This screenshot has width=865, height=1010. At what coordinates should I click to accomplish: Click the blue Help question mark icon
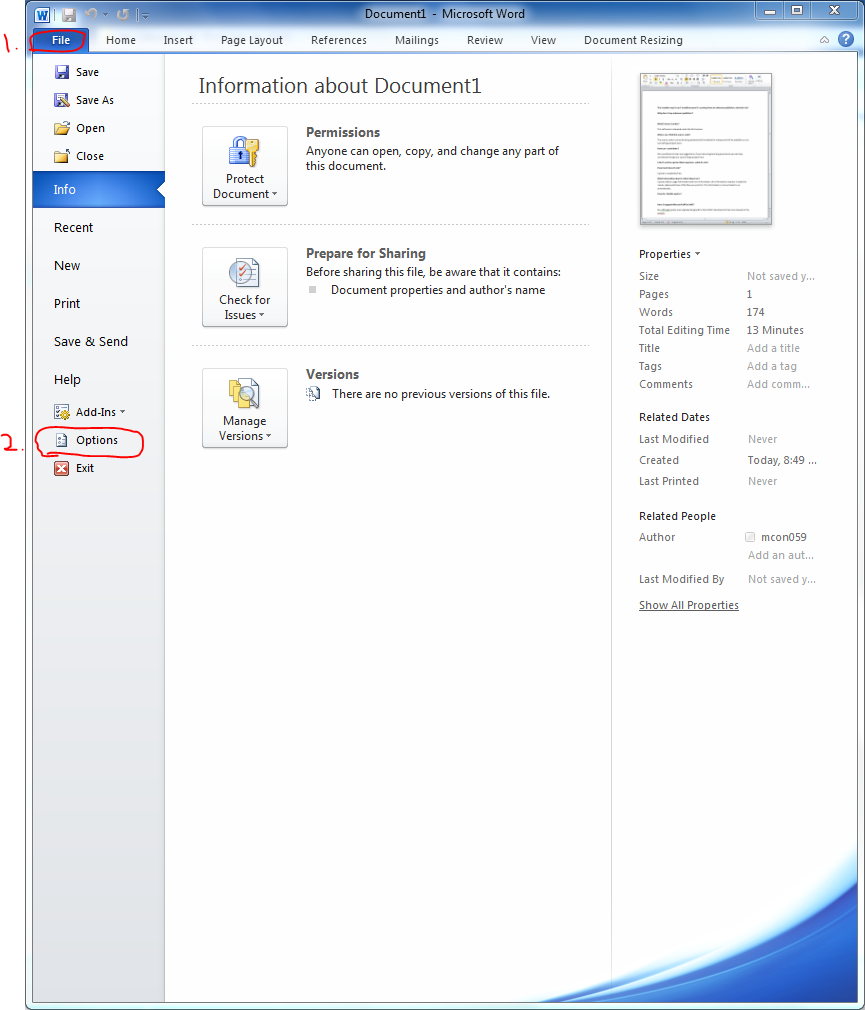point(846,39)
